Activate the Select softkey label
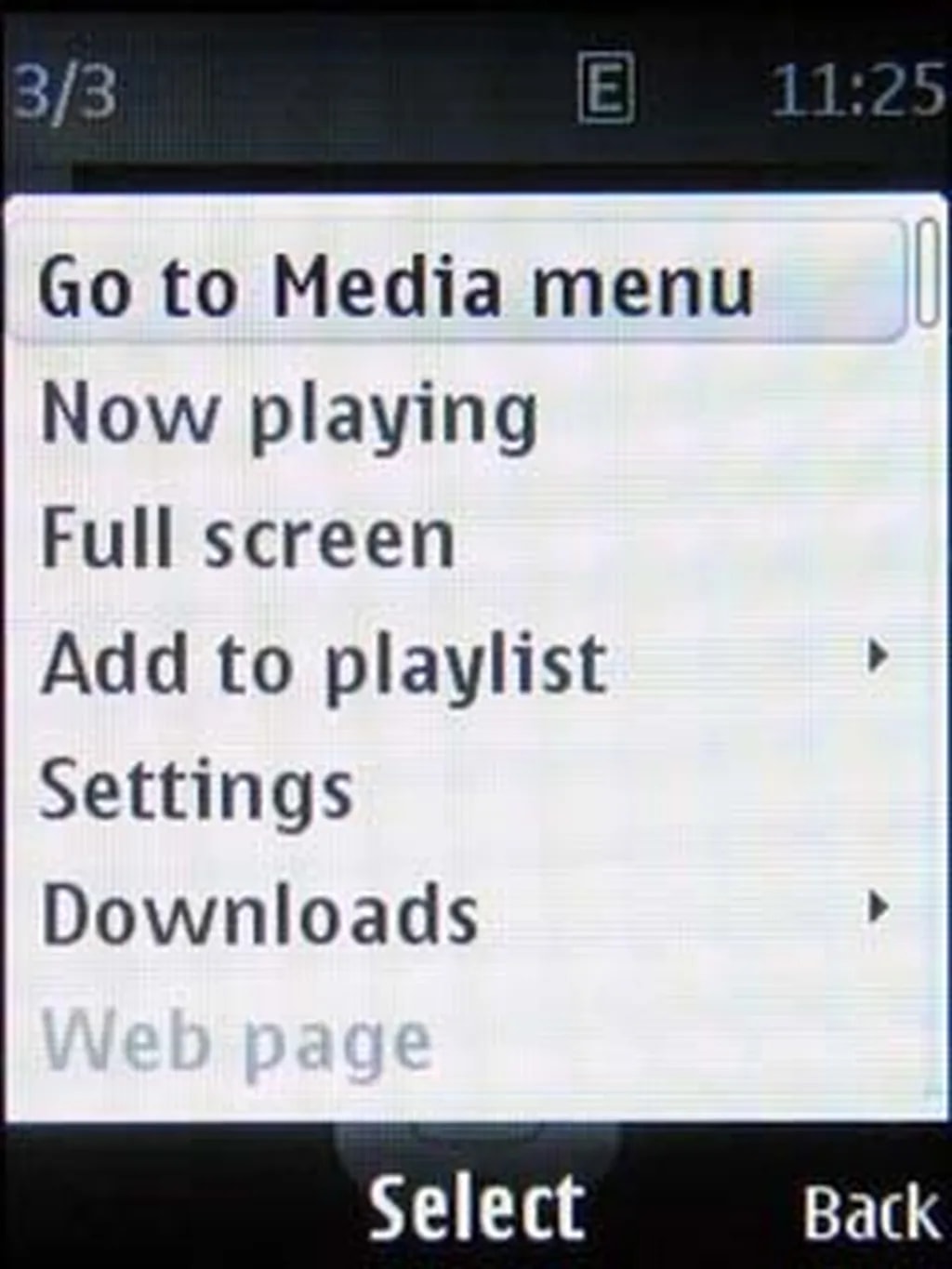 click(477, 1208)
